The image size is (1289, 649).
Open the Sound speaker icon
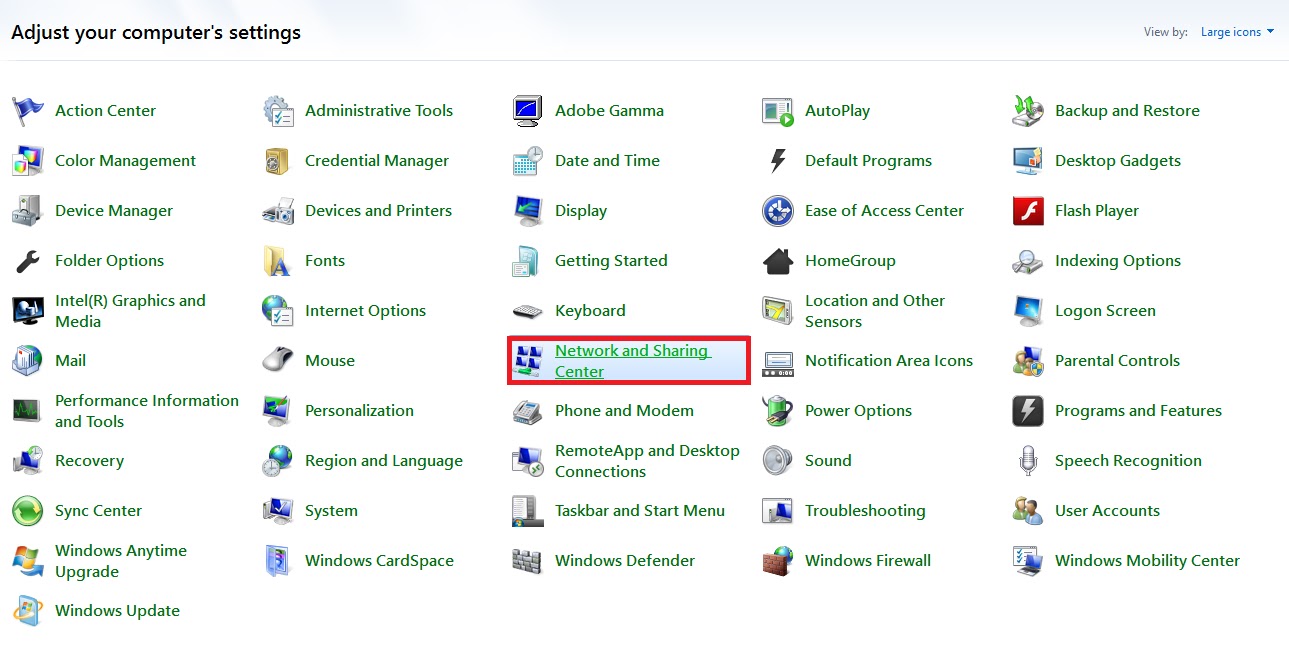778,461
